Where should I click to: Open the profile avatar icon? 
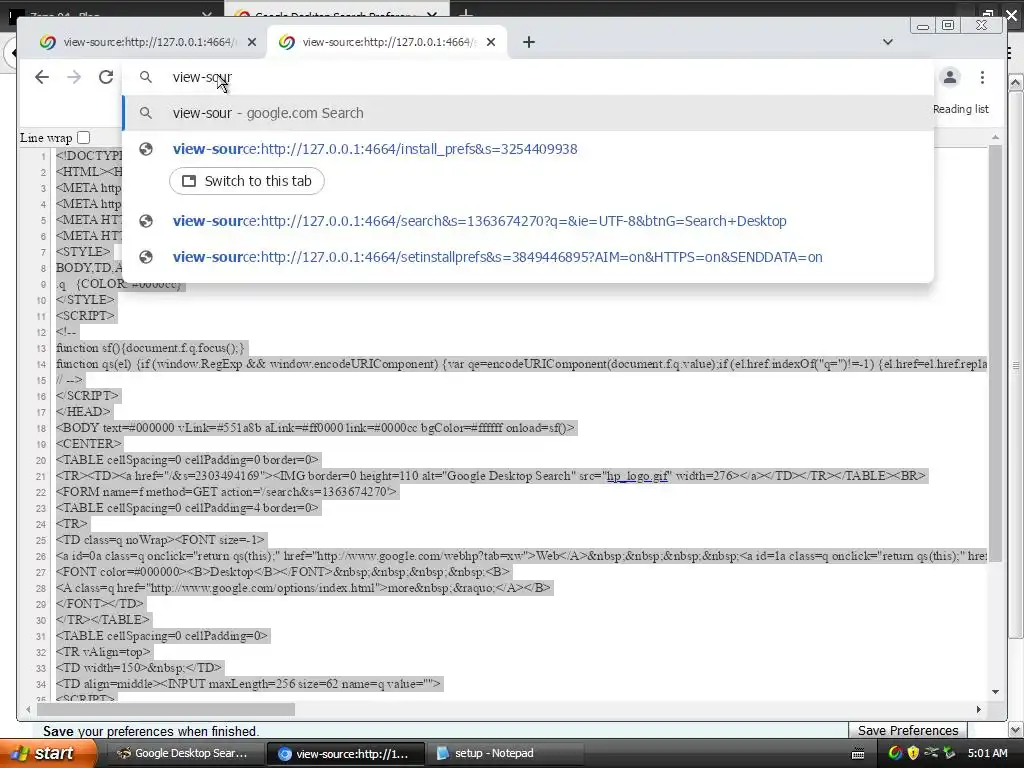click(950, 77)
